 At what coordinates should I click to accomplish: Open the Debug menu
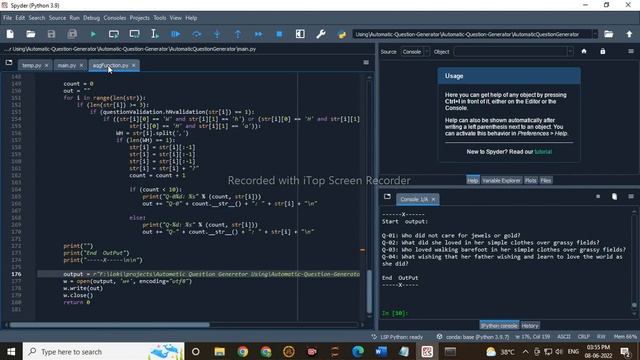91,18
